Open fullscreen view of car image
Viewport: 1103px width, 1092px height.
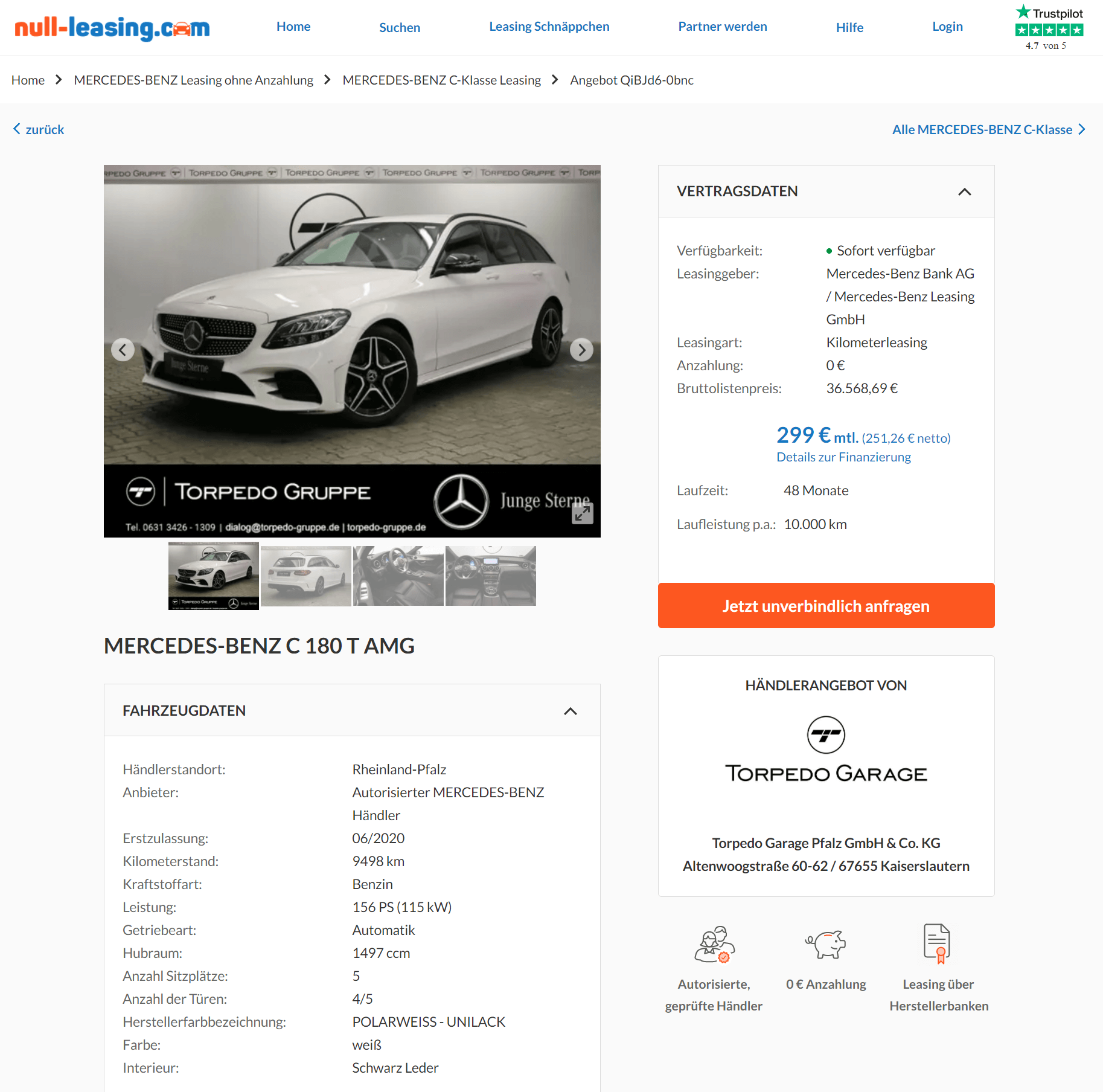point(583,513)
